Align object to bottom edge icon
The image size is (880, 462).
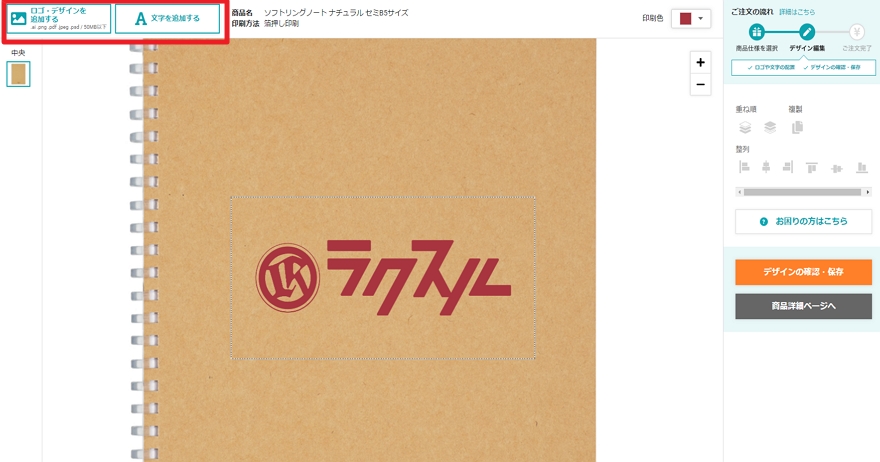[861, 167]
